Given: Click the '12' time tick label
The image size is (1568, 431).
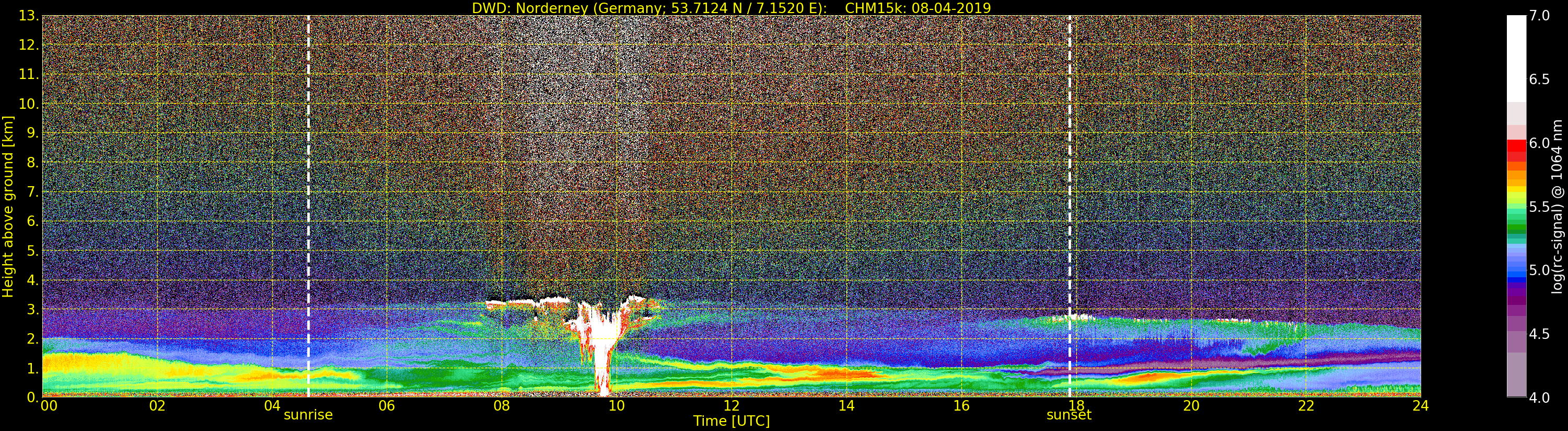Looking at the screenshot, I should pyautogui.click(x=731, y=406).
